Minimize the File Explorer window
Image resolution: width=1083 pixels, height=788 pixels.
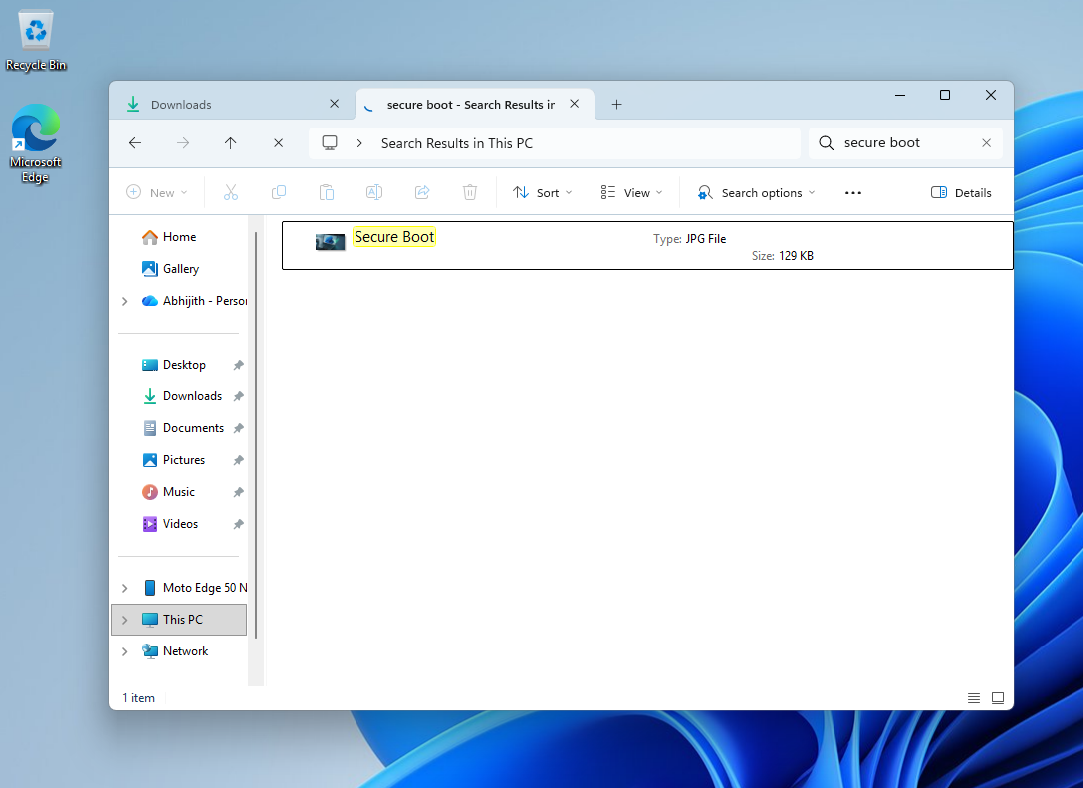[900, 95]
